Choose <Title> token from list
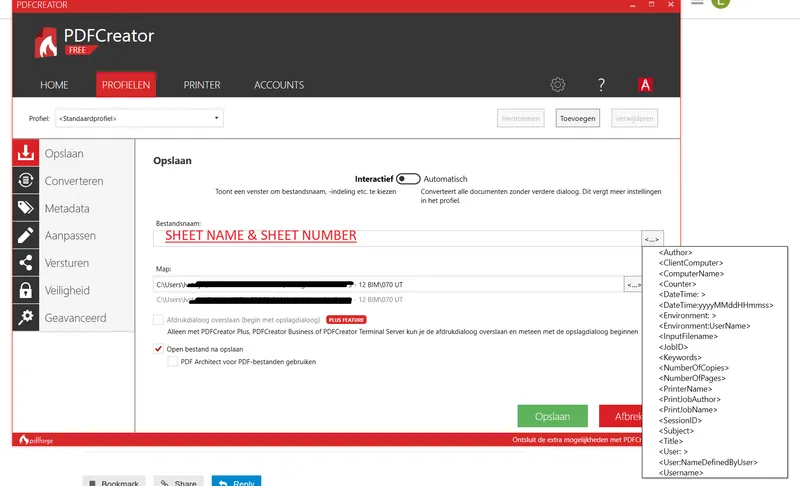Viewport: 800px width, 486px height. coord(671,441)
